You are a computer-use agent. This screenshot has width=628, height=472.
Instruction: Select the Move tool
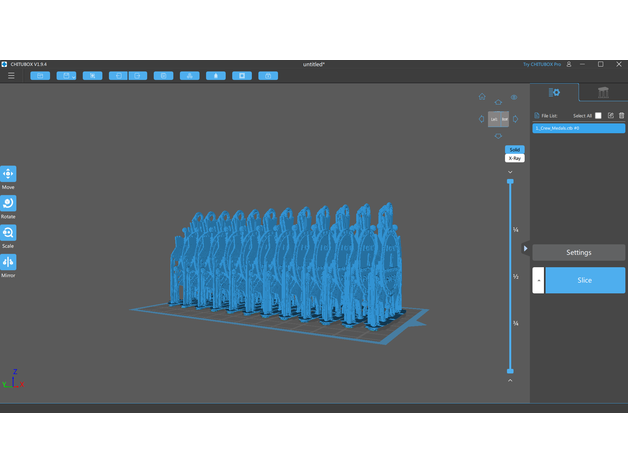8,174
